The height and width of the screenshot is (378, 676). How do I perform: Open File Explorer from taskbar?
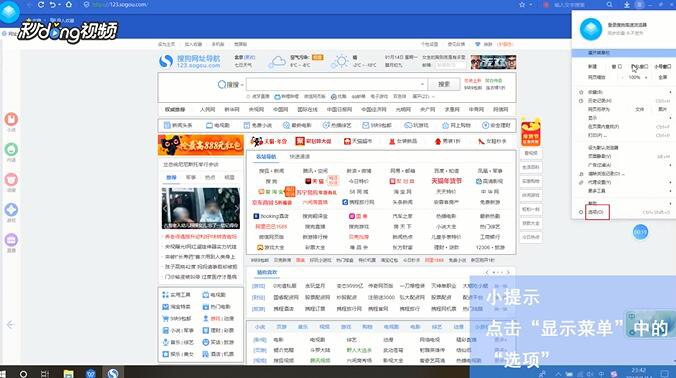(68, 374)
